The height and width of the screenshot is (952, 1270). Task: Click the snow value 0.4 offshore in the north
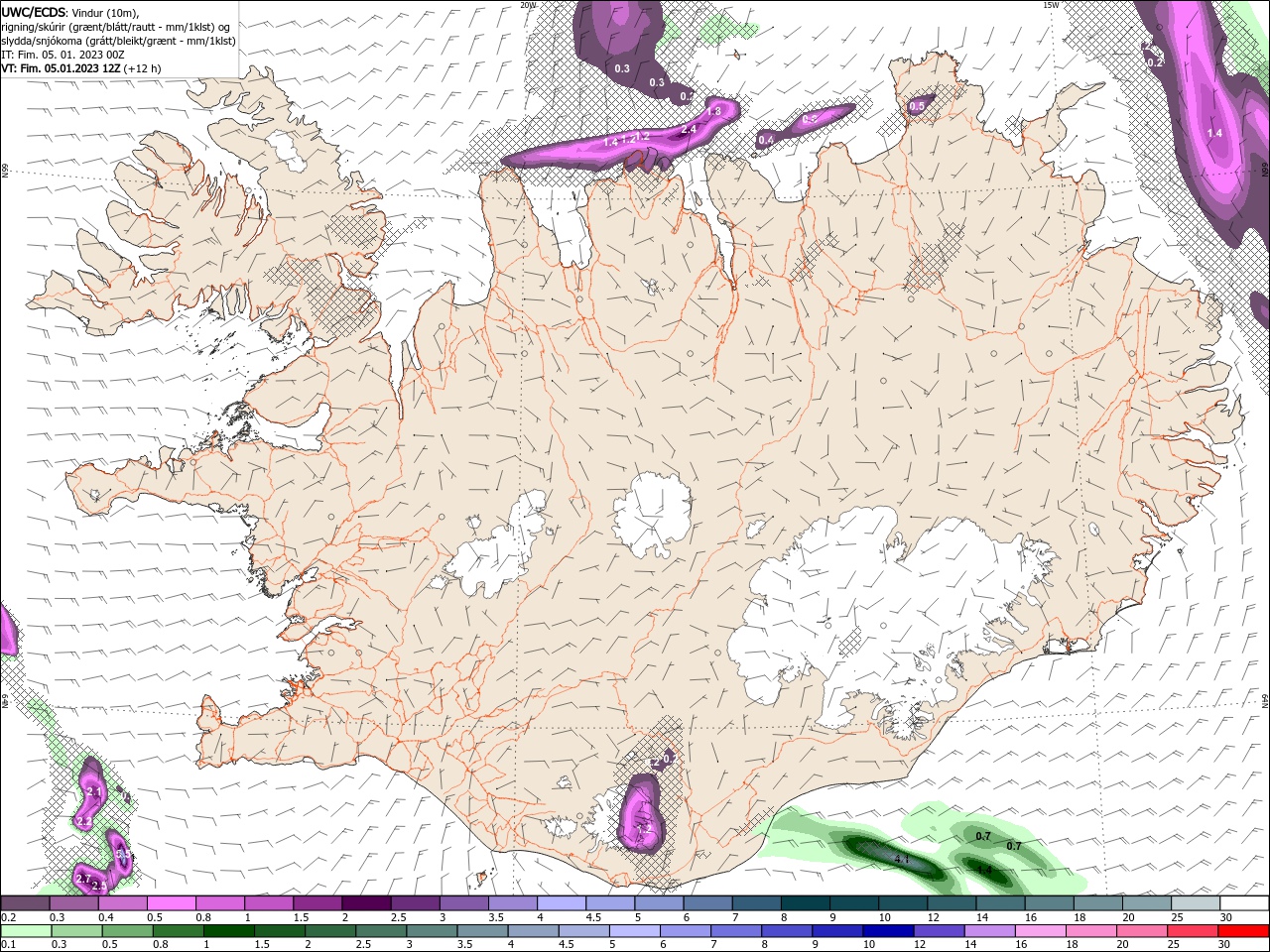pyautogui.click(x=766, y=141)
